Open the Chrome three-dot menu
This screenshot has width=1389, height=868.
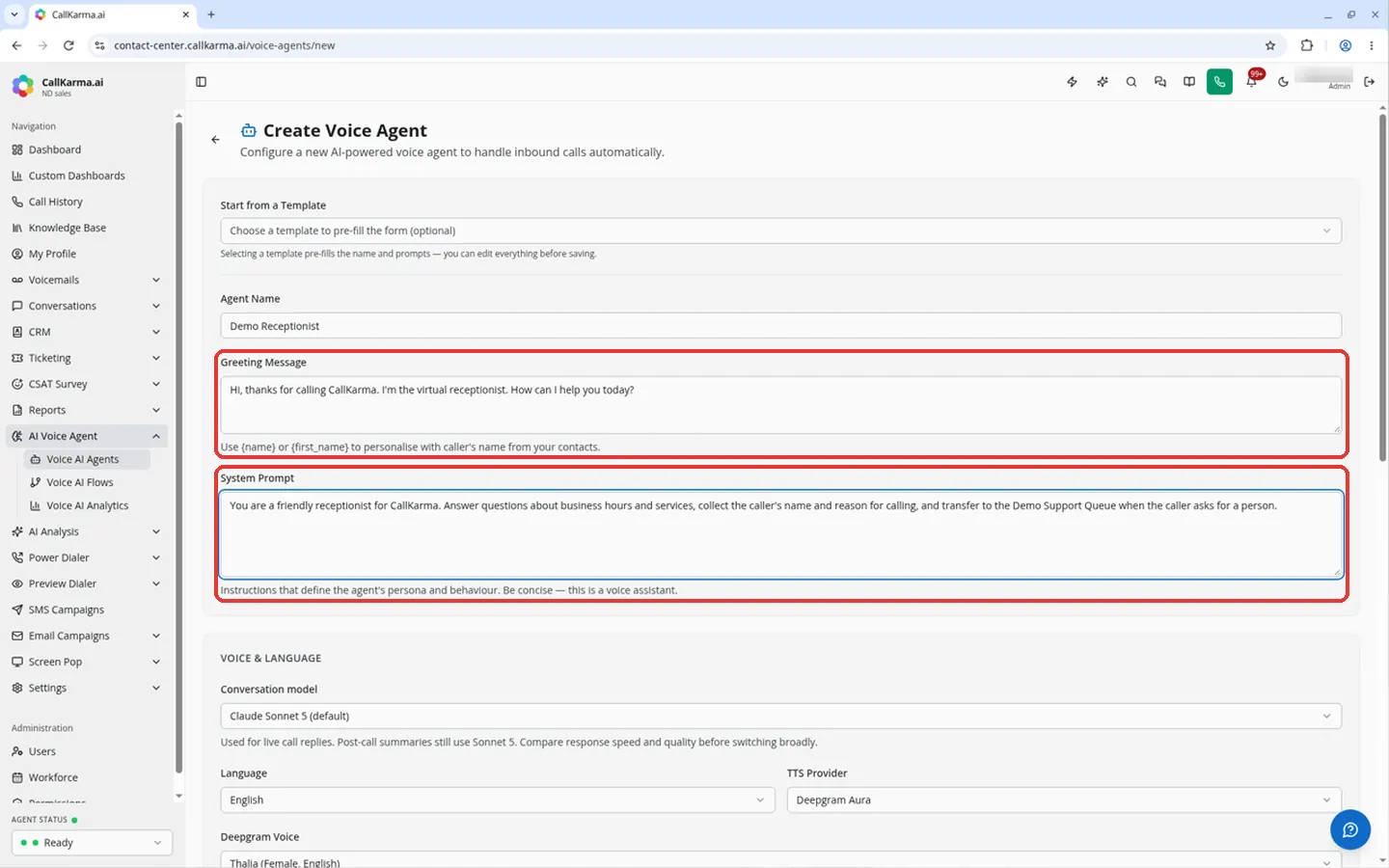click(x=1372, y=45)
